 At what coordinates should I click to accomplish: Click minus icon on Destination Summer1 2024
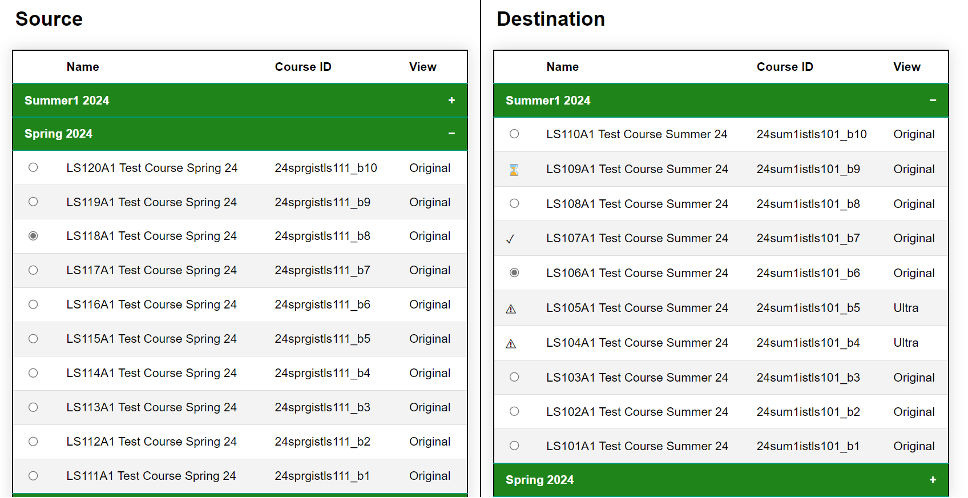click(x=932, y=100)
